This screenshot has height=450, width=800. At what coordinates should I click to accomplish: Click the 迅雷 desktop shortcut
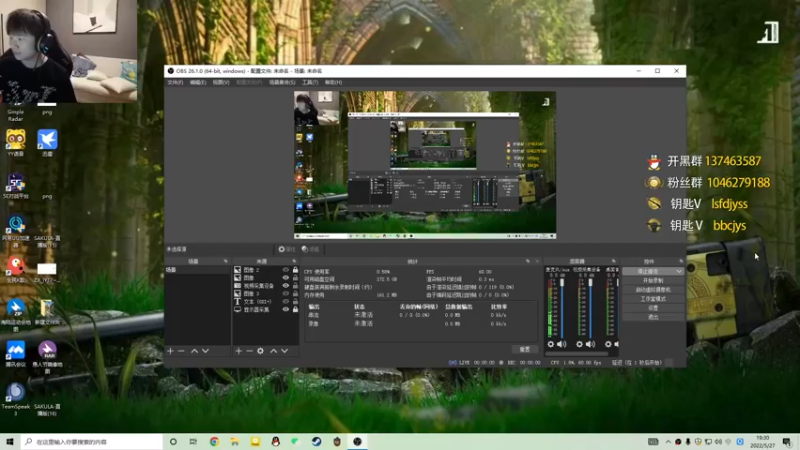coord(47,142)
